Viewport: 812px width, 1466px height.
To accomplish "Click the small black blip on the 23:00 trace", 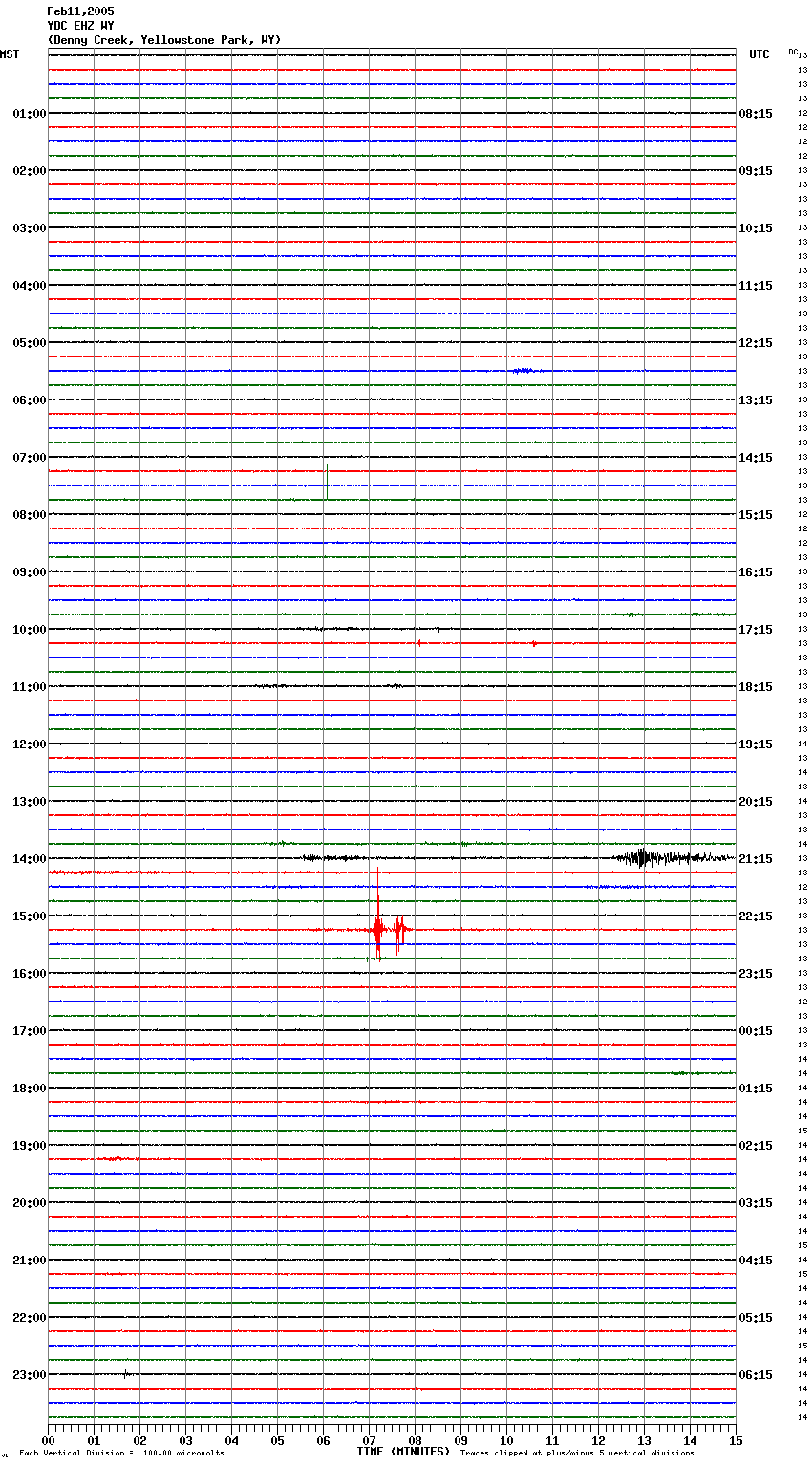I will [x=125, y=1373].
